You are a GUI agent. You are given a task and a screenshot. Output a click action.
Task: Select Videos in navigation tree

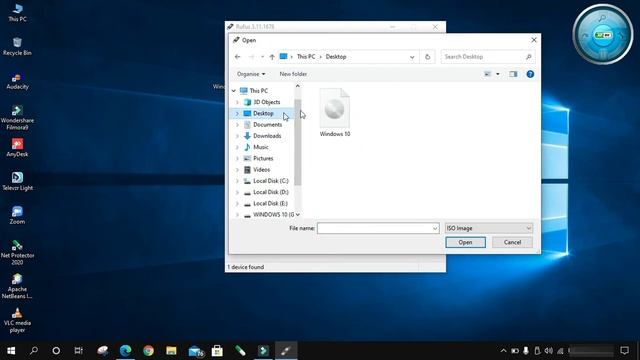(x=262, y=169)
